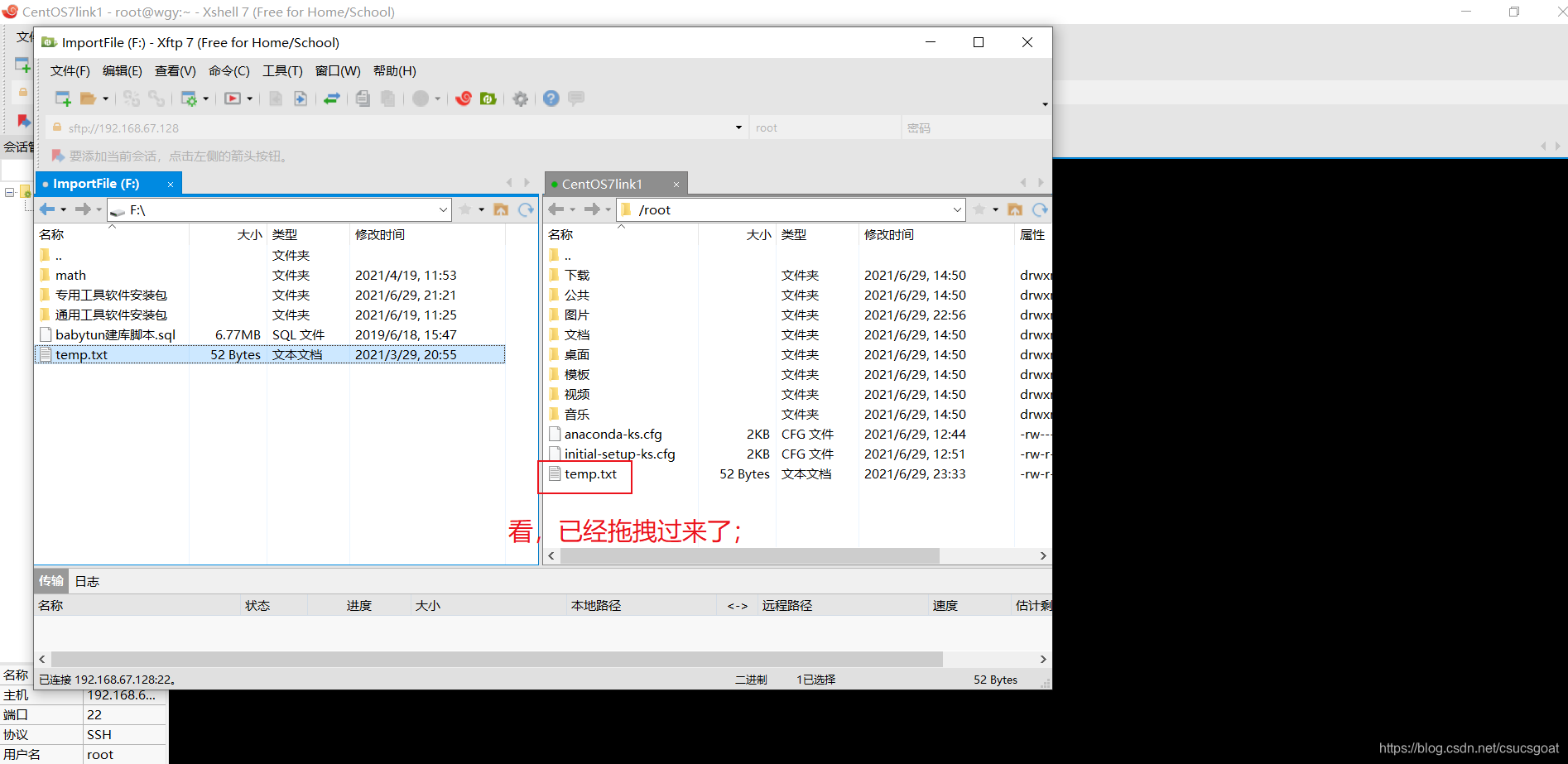Select temp.txt in the remote pane
1568x764 pixels.
pyautogui.click(x=589, y=473)
